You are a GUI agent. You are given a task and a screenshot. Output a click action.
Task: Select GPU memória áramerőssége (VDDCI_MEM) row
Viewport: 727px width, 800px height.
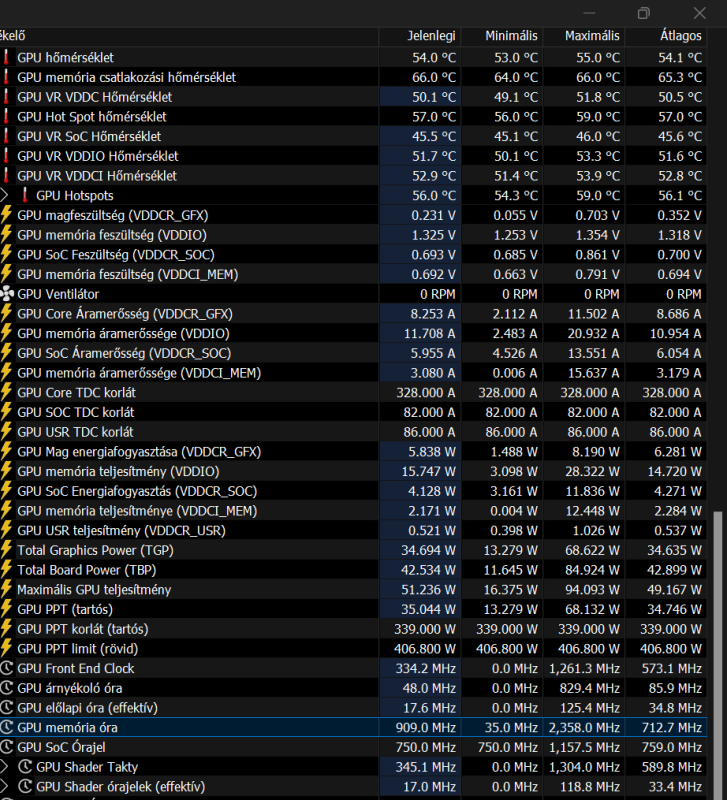353,373
